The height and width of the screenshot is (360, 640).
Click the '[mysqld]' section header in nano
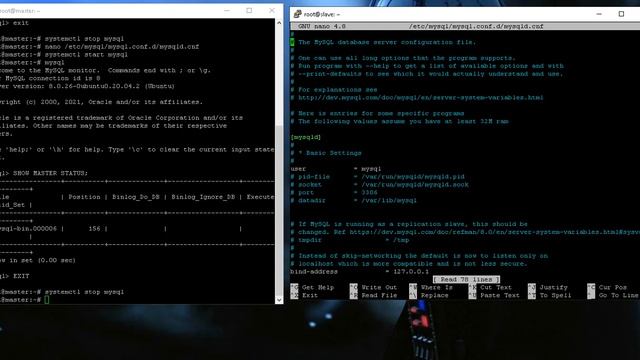(306, 137)
